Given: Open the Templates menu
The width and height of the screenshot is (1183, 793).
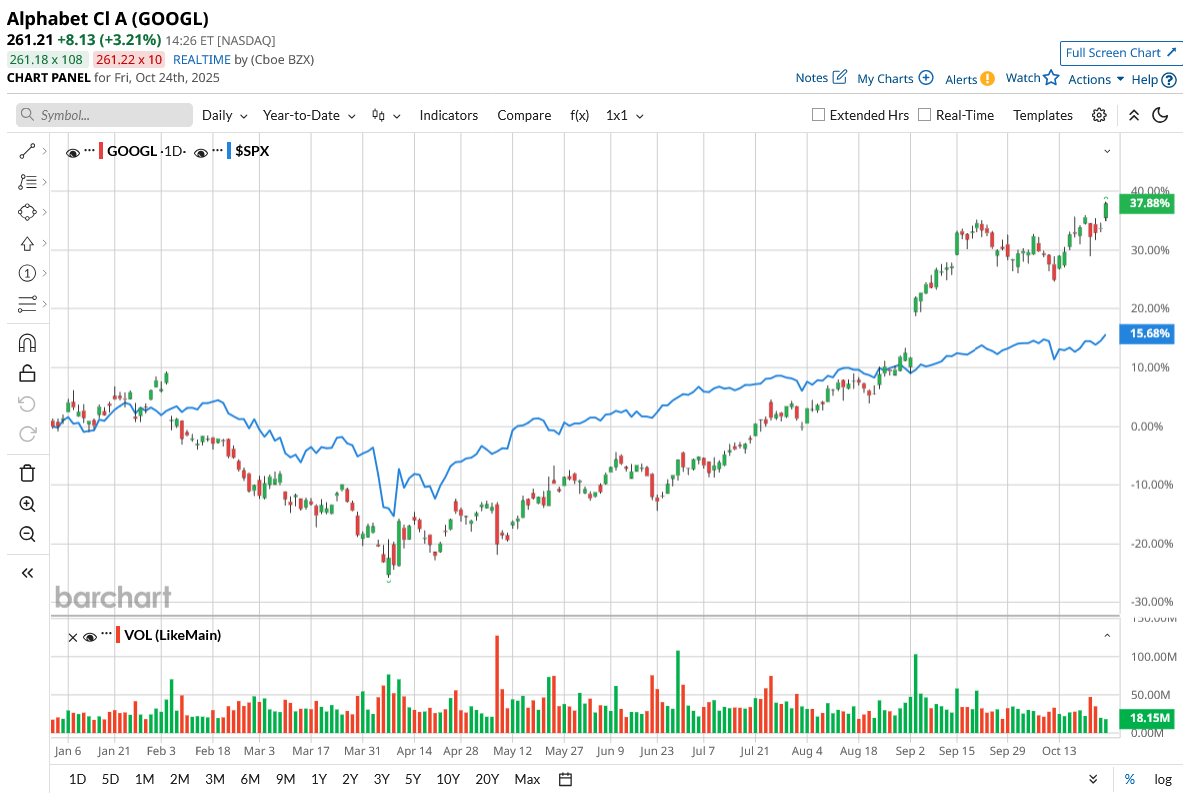Looking at the screenshot, I should (x=1043, y=115).
